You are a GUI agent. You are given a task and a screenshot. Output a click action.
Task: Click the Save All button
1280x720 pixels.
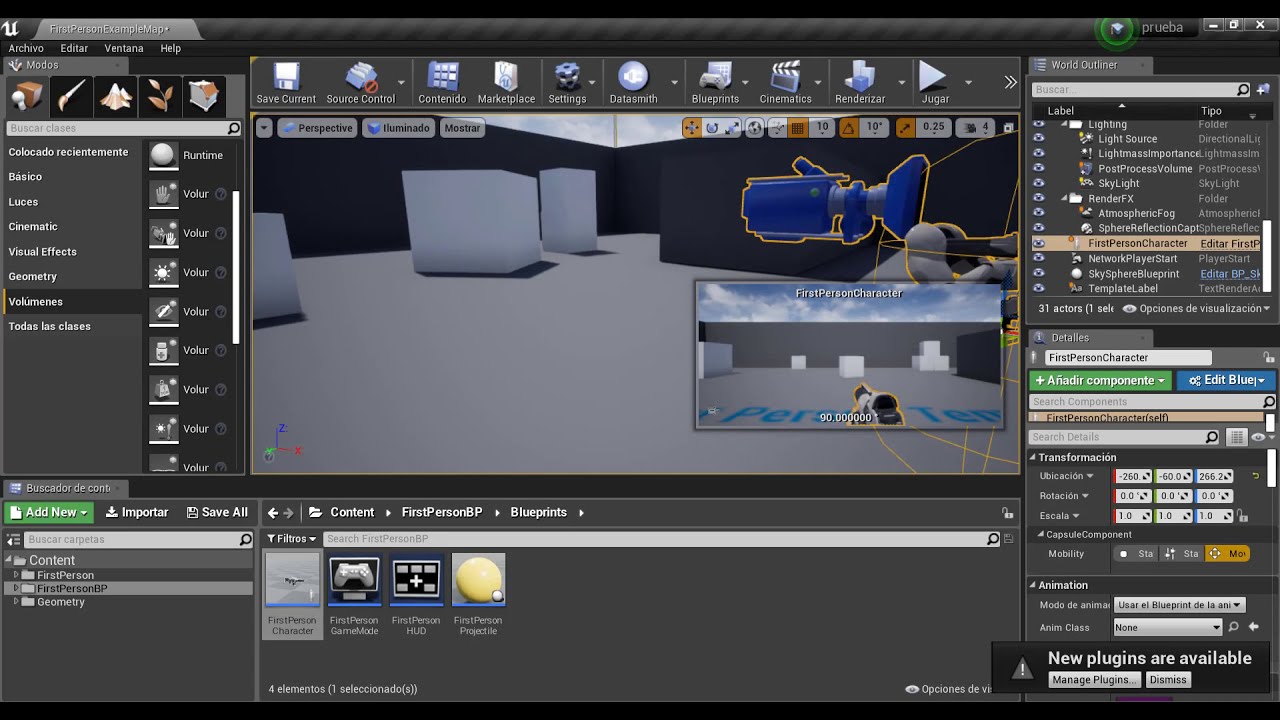[217, 512]
